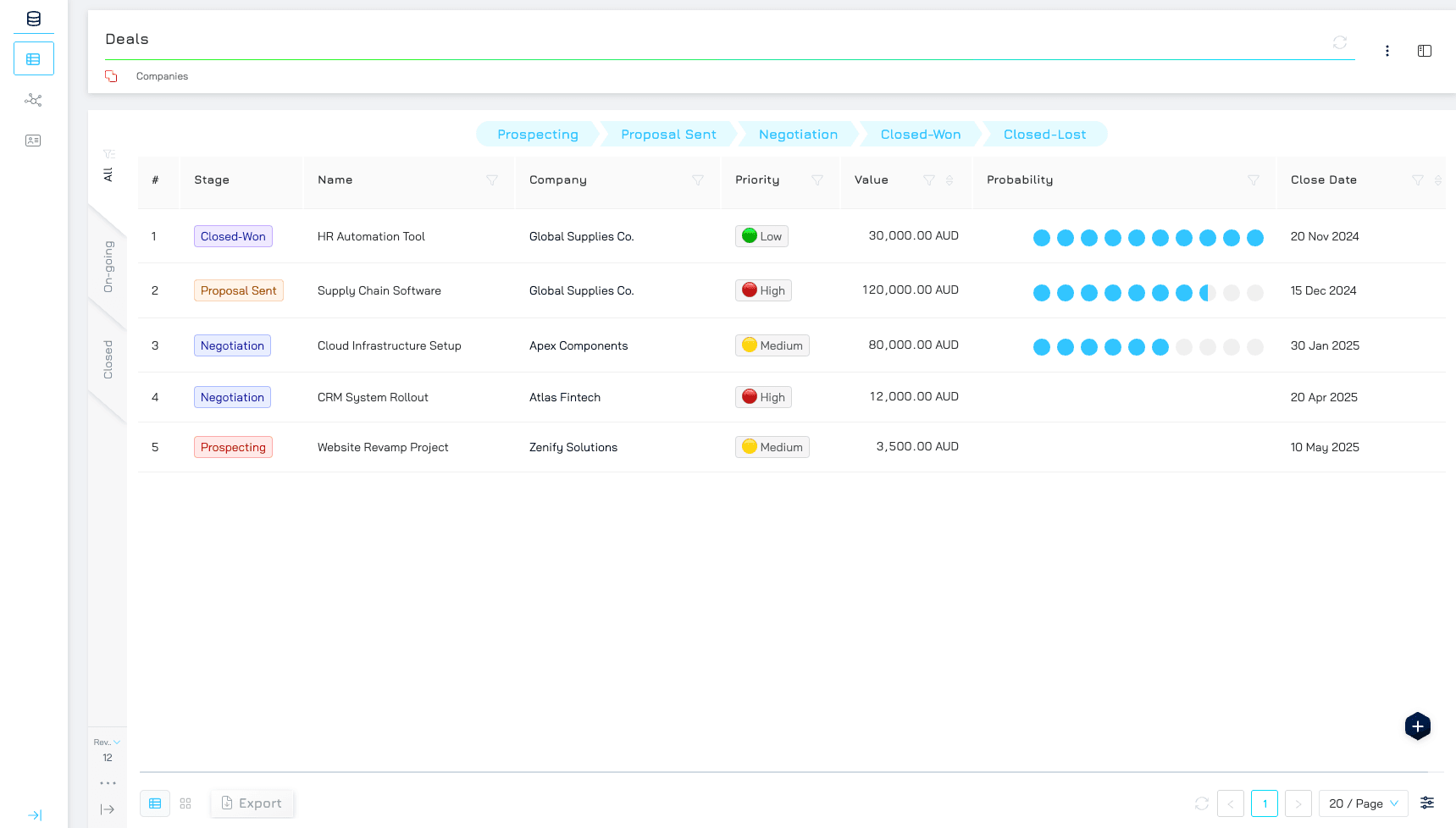Sort the Close Date column
Image resolution: width=1456 pixels, height=828 pixels.
pyautogui.click(x=1438, y=180)
